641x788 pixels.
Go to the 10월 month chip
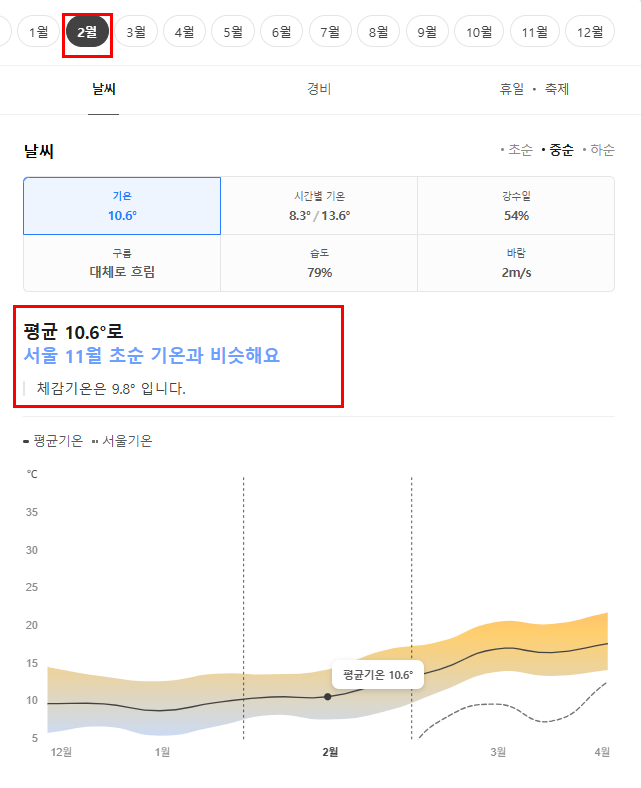click(x=479, y=32)
